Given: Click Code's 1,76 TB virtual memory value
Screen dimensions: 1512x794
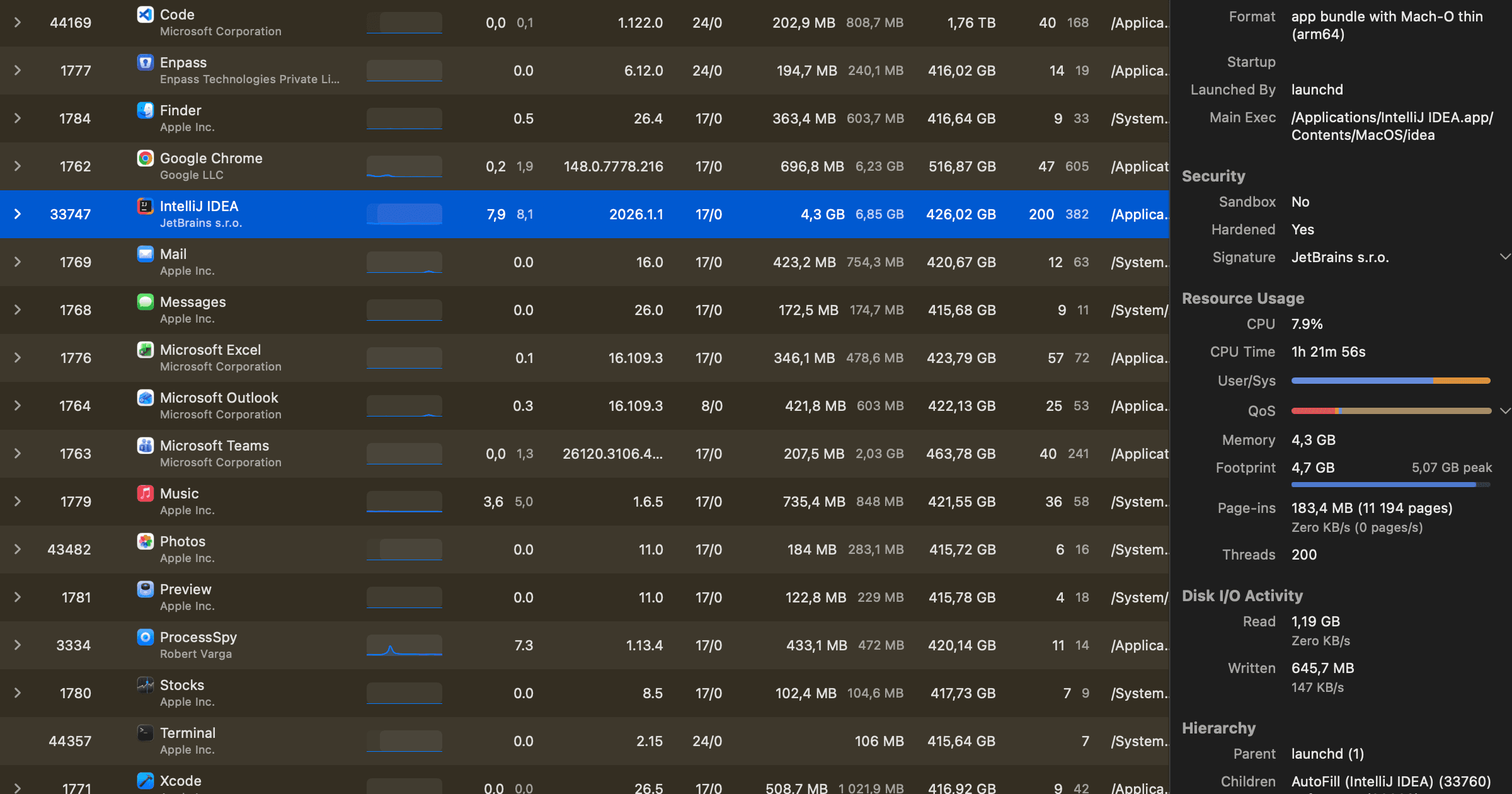Looking at the screenshot, I should (971, 23).
